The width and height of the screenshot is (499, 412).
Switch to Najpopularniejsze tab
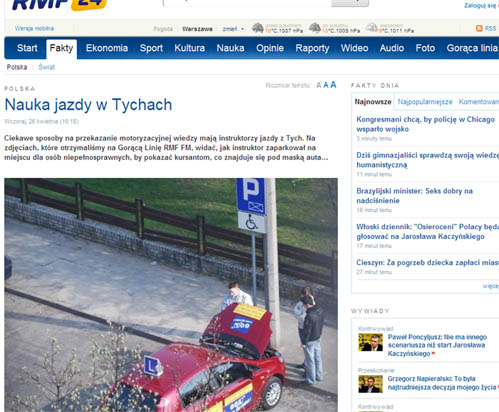425,102
